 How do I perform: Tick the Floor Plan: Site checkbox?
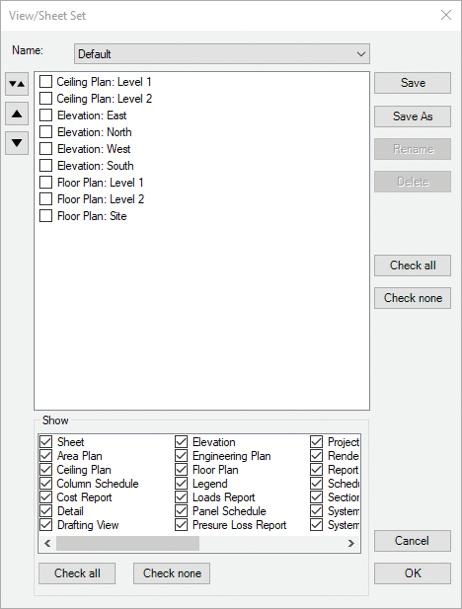[x=46, y=216]
